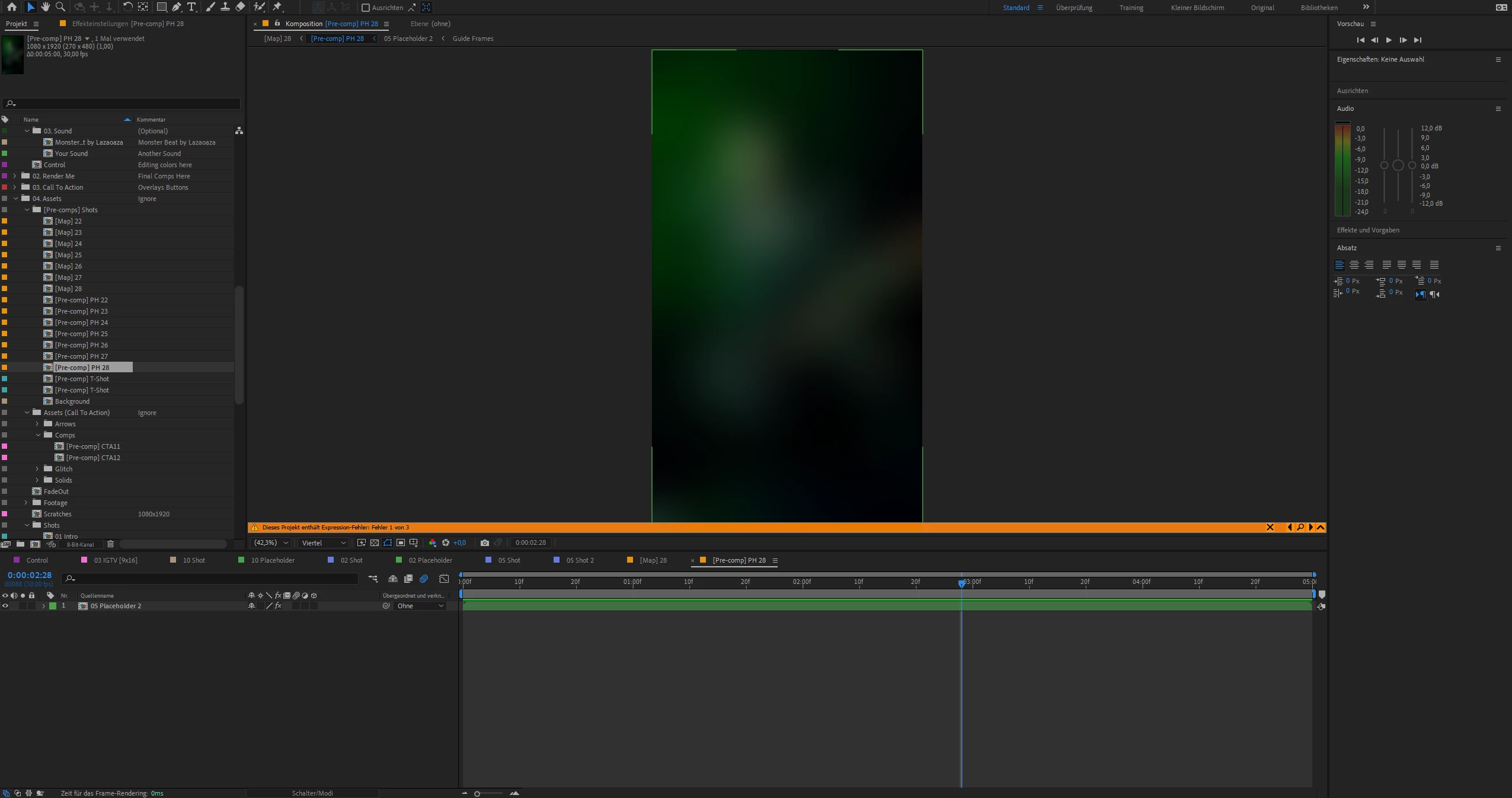Open the Viertel resolution dropdown
Screen dimensions: 1512x798
[323, 542]
